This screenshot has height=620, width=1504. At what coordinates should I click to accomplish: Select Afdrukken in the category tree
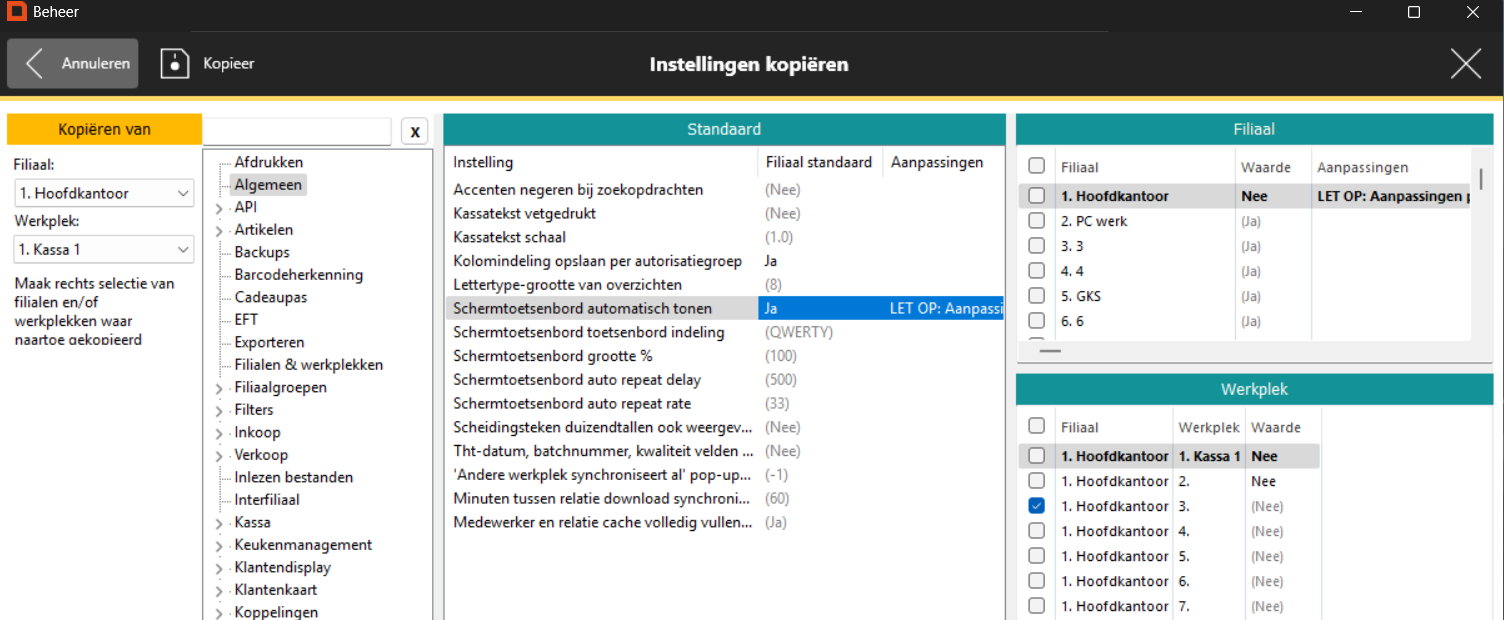(x=268, y=162)
